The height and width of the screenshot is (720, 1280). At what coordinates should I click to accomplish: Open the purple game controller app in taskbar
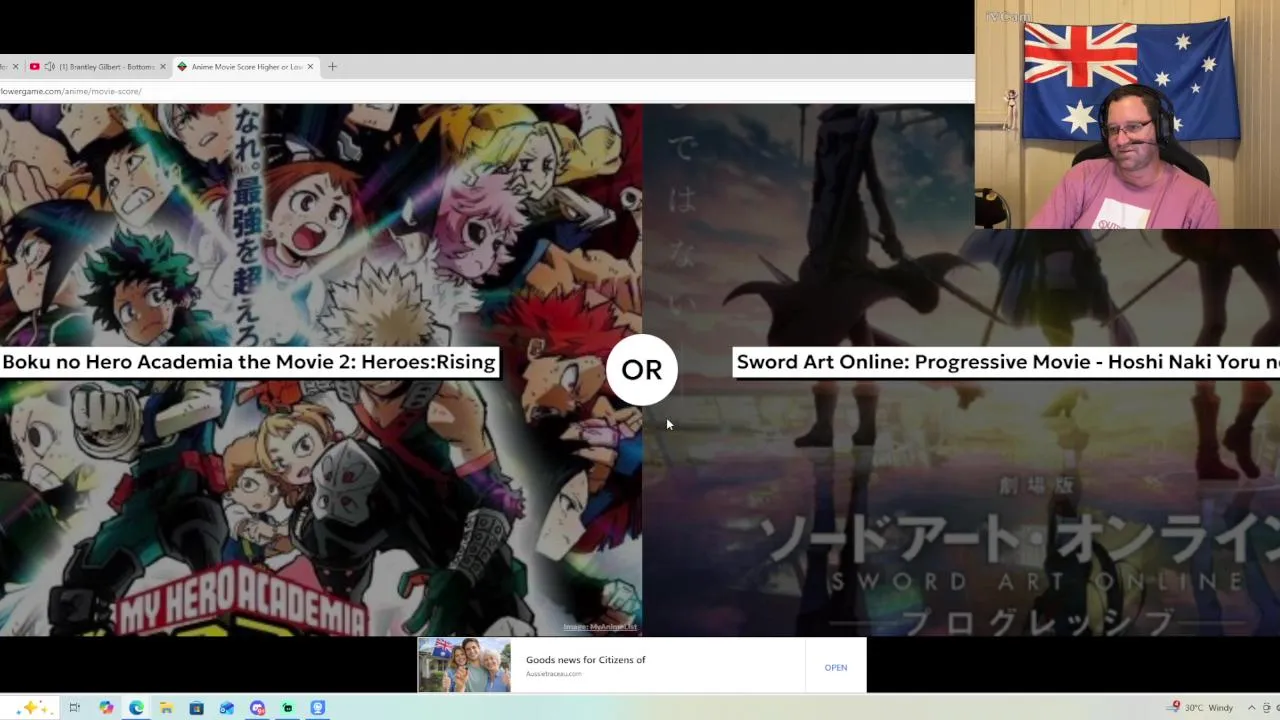click(257, 708)
